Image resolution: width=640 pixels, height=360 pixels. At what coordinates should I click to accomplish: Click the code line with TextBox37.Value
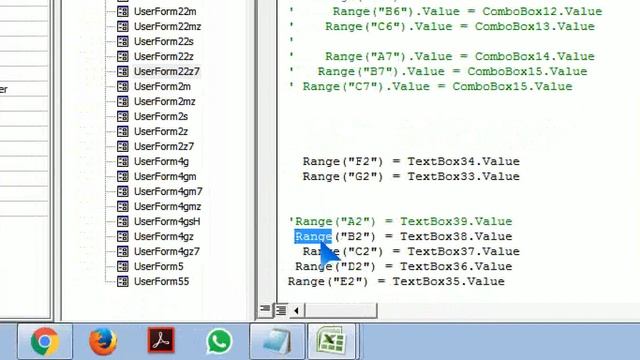point(411,251)
